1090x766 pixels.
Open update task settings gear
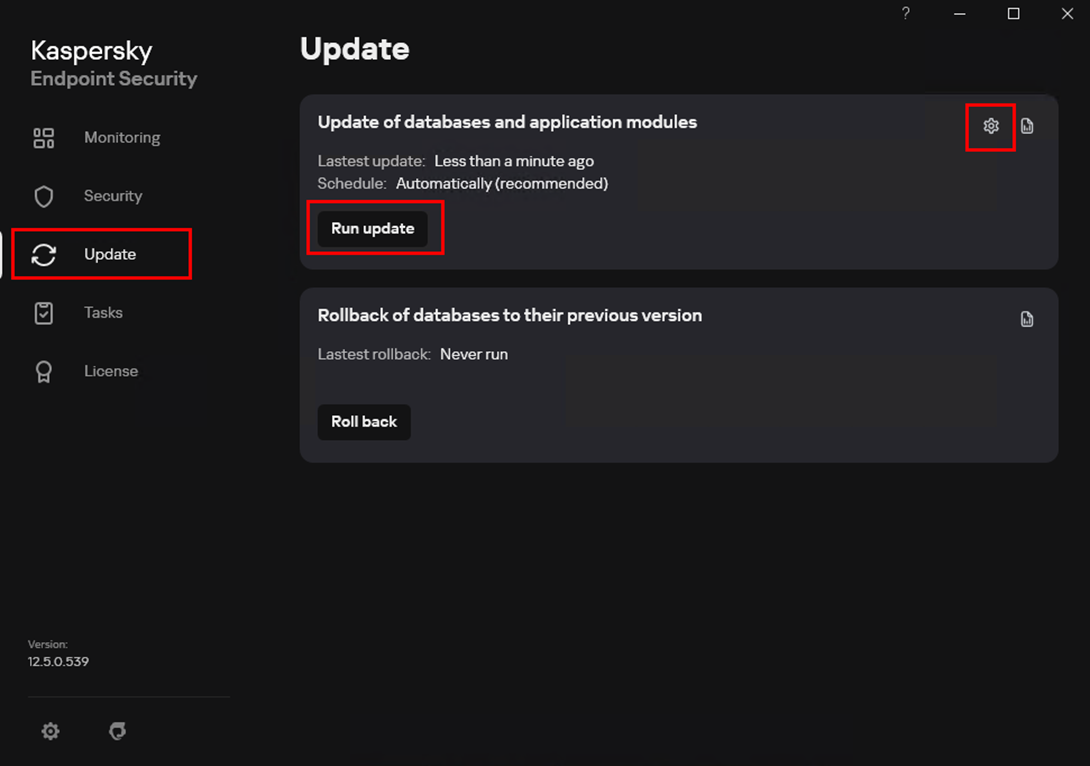click(x=991, y=126)
